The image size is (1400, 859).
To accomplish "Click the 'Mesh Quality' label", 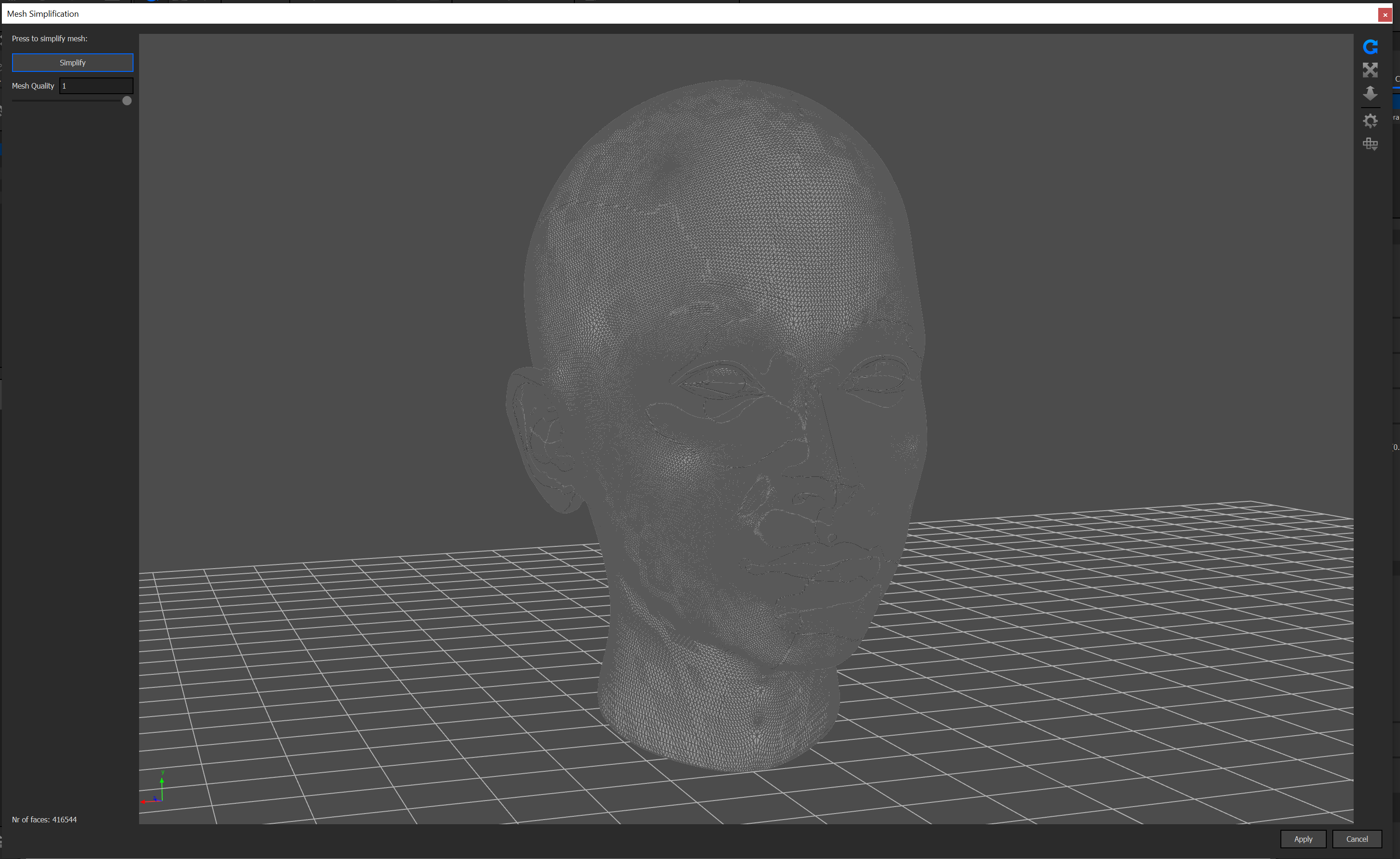I will coord(33,86).
